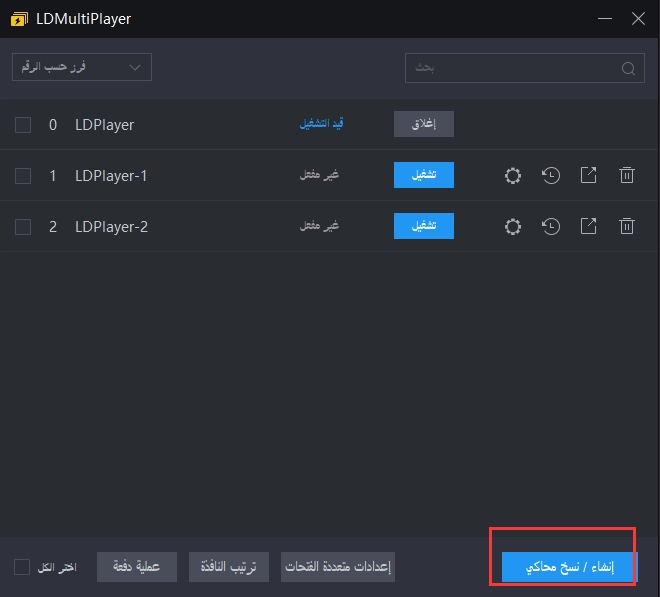The image size is (660, 597).
Task: Tick the checkbox for LDPlayer-1
Action: tap(23, 176)
